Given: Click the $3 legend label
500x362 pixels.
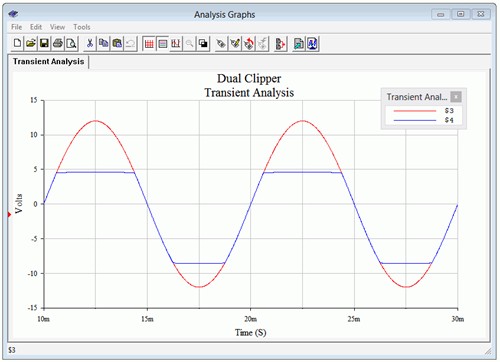Looking at the screenshot, I should (x=449, y=111).
